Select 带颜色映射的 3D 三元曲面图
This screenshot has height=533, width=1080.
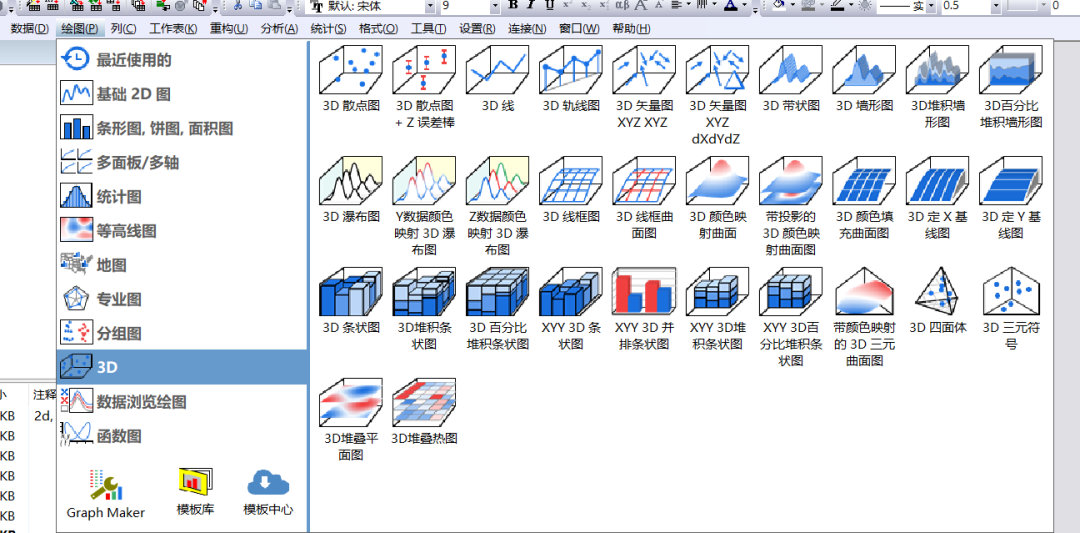(x=864, y=317)
